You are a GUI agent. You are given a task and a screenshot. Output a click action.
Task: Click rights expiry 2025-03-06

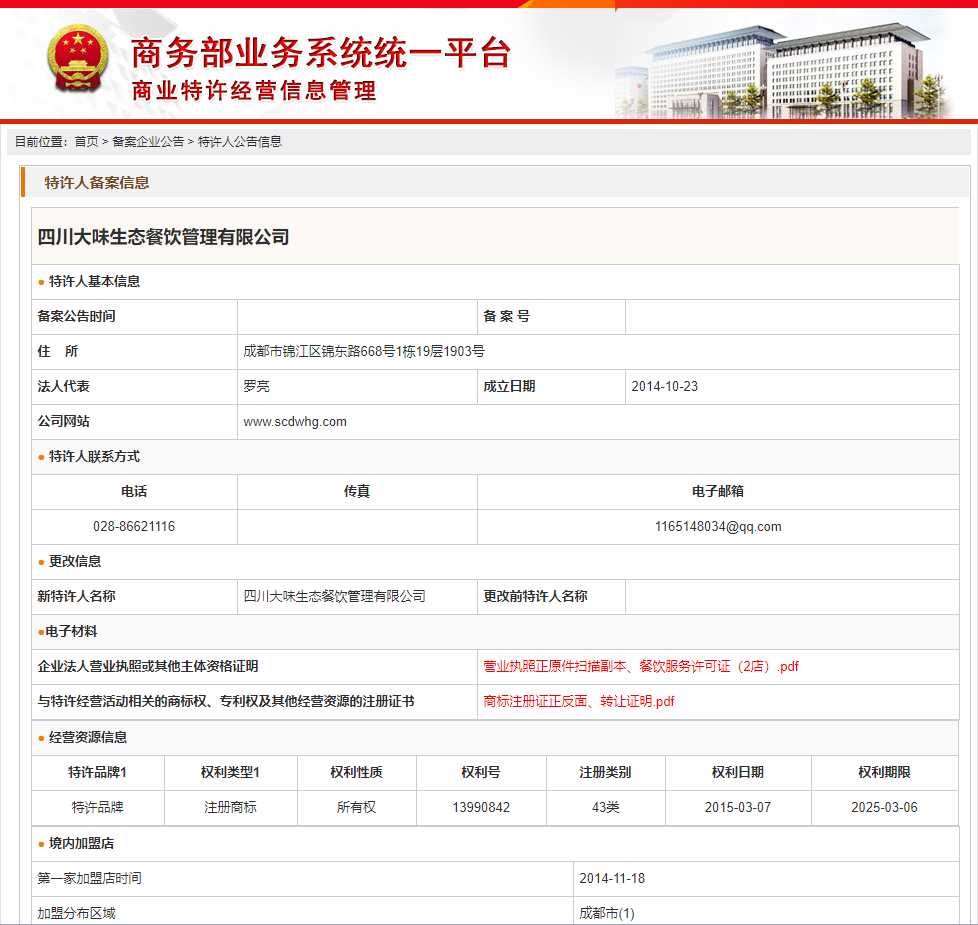tap(884, 807)
